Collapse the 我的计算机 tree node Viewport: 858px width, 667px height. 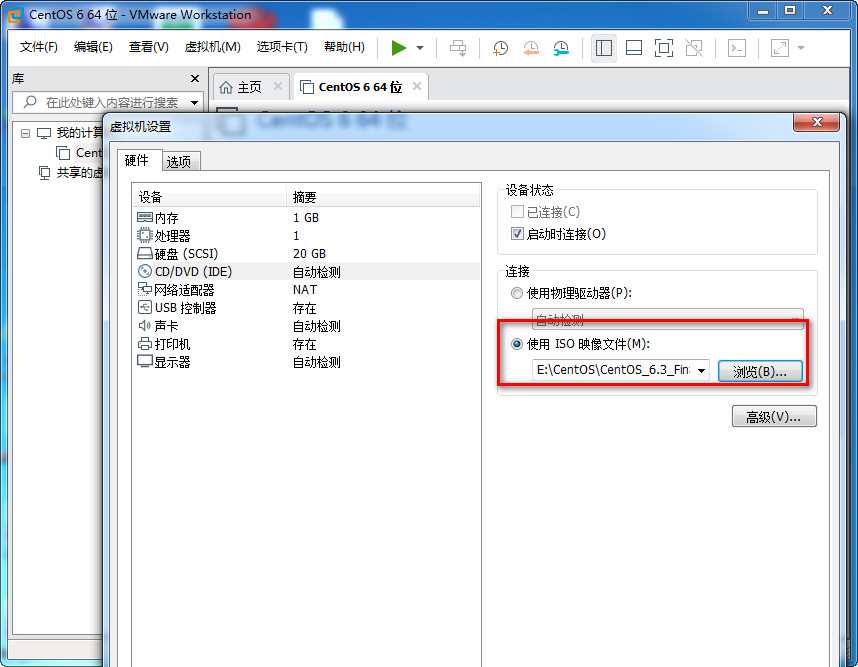point(25,133)
